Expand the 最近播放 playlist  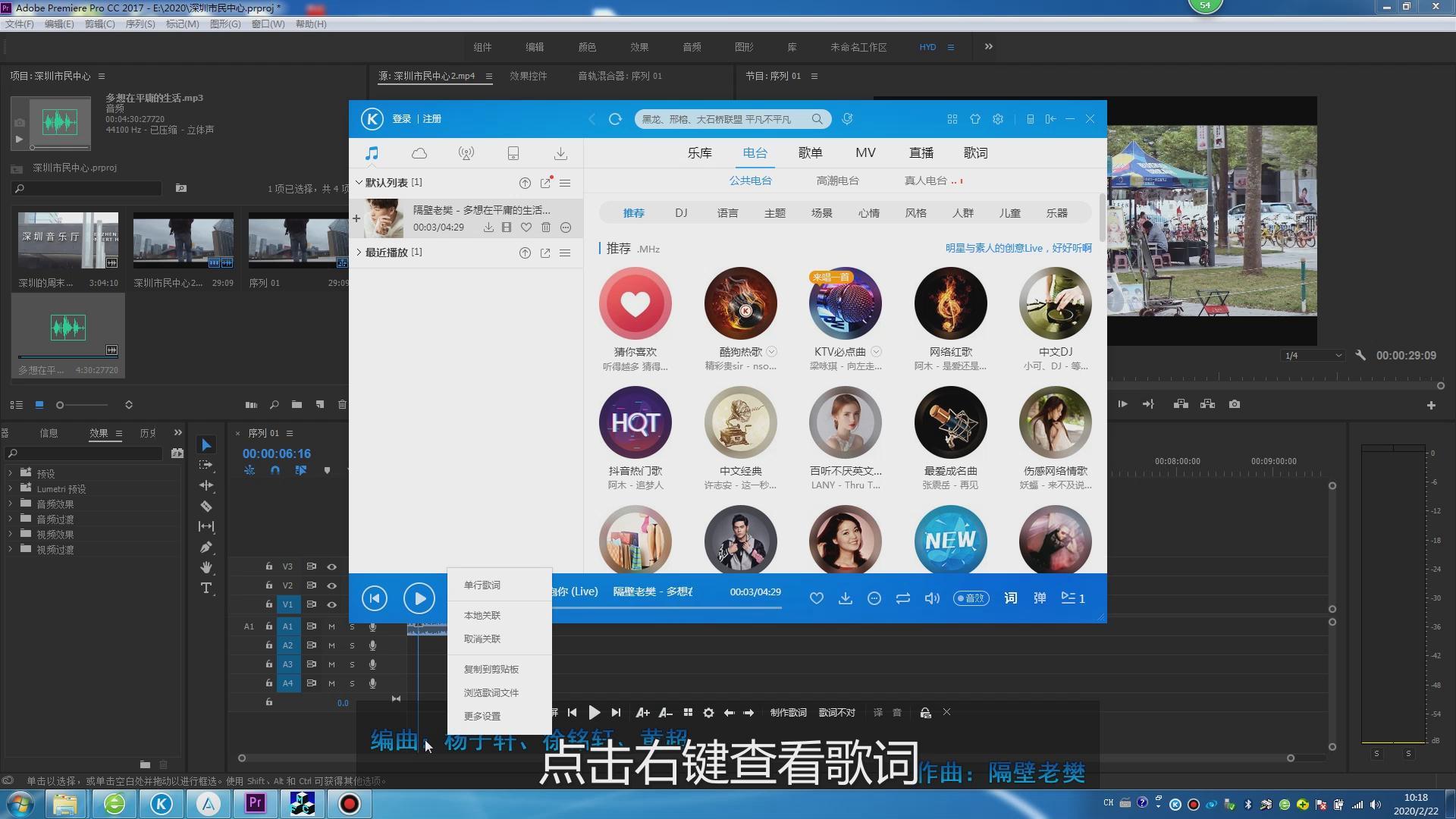tap(359, 253)
